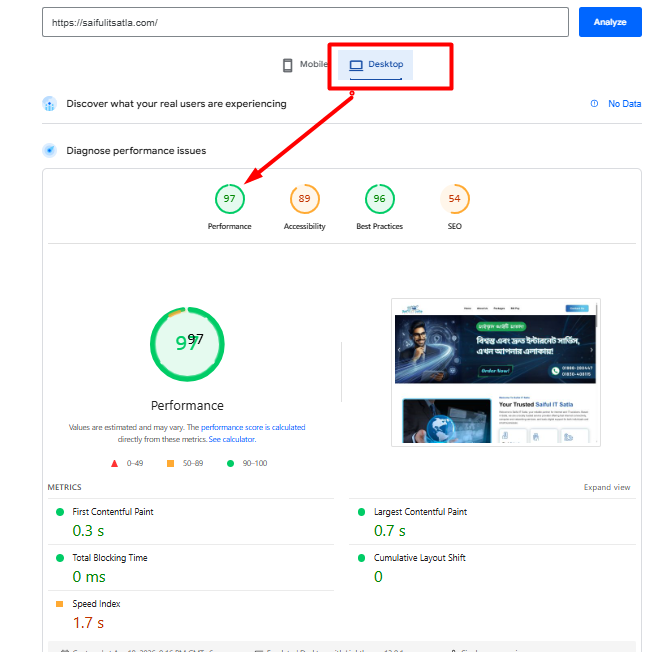Click the info icon beside No Data
Image resolution: width=672 pixels, height=652 pixels.
594,104
